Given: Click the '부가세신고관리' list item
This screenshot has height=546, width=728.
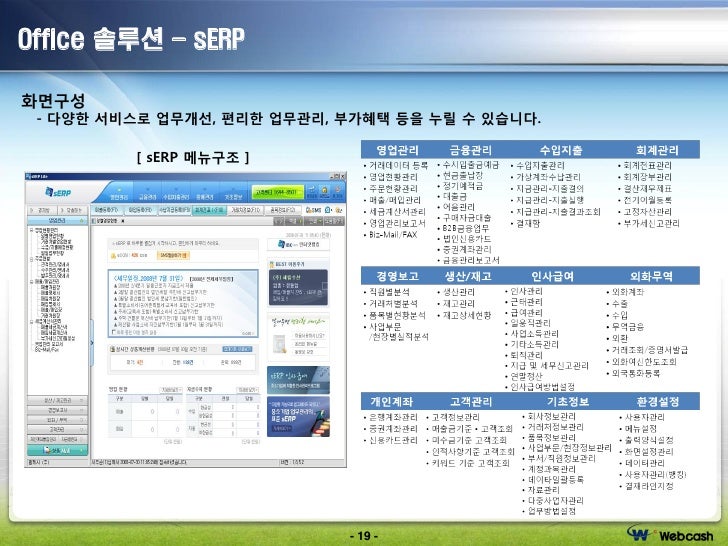Looking at the screenshot, I should (x=651, y=223).
